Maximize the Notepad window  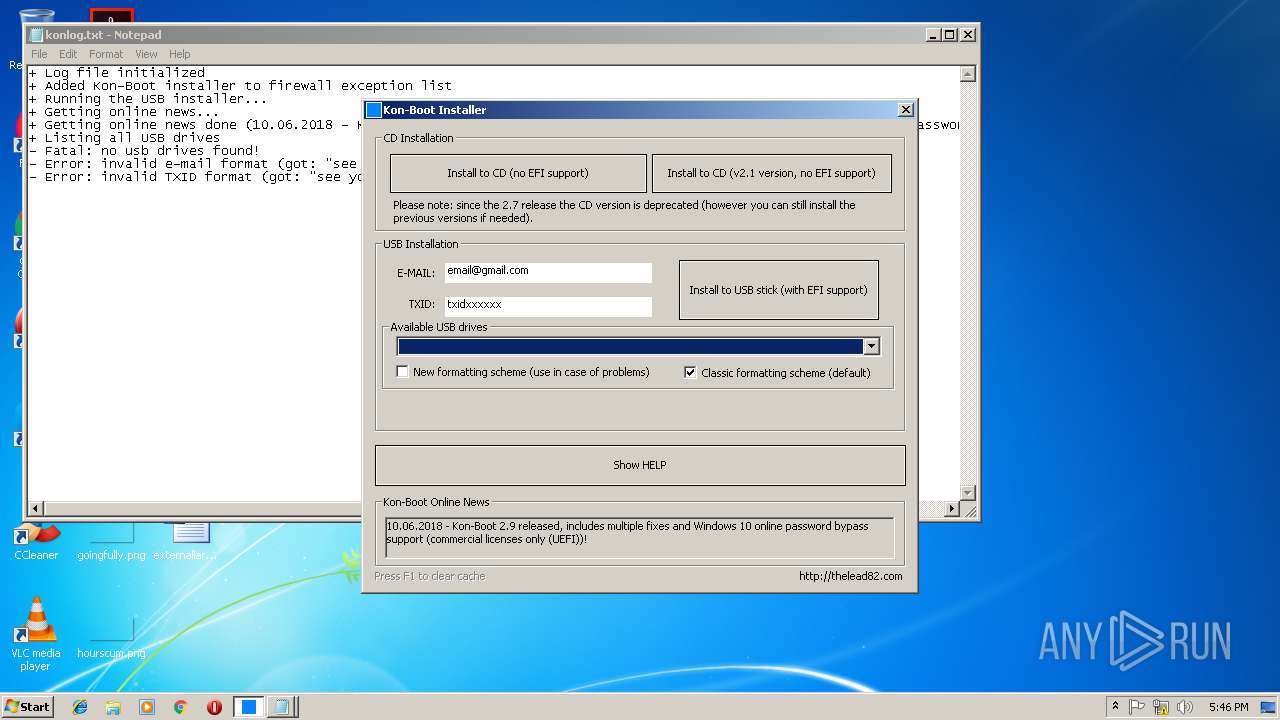(x=950, y=35)
